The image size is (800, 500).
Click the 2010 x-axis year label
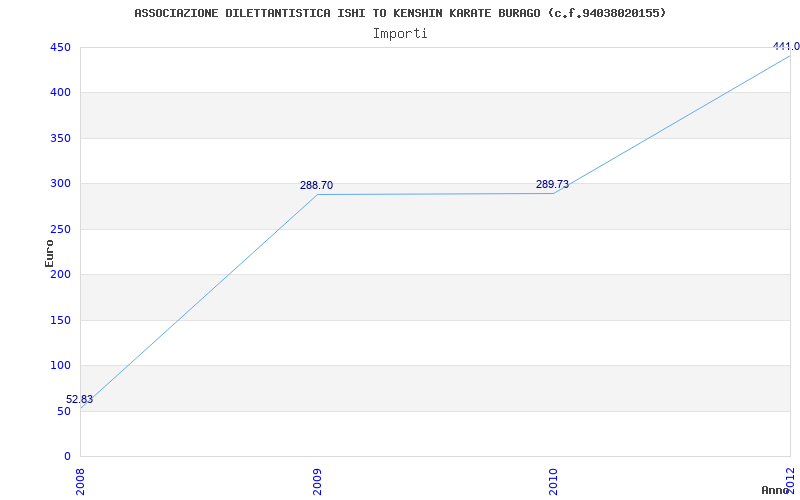(554, 482)
